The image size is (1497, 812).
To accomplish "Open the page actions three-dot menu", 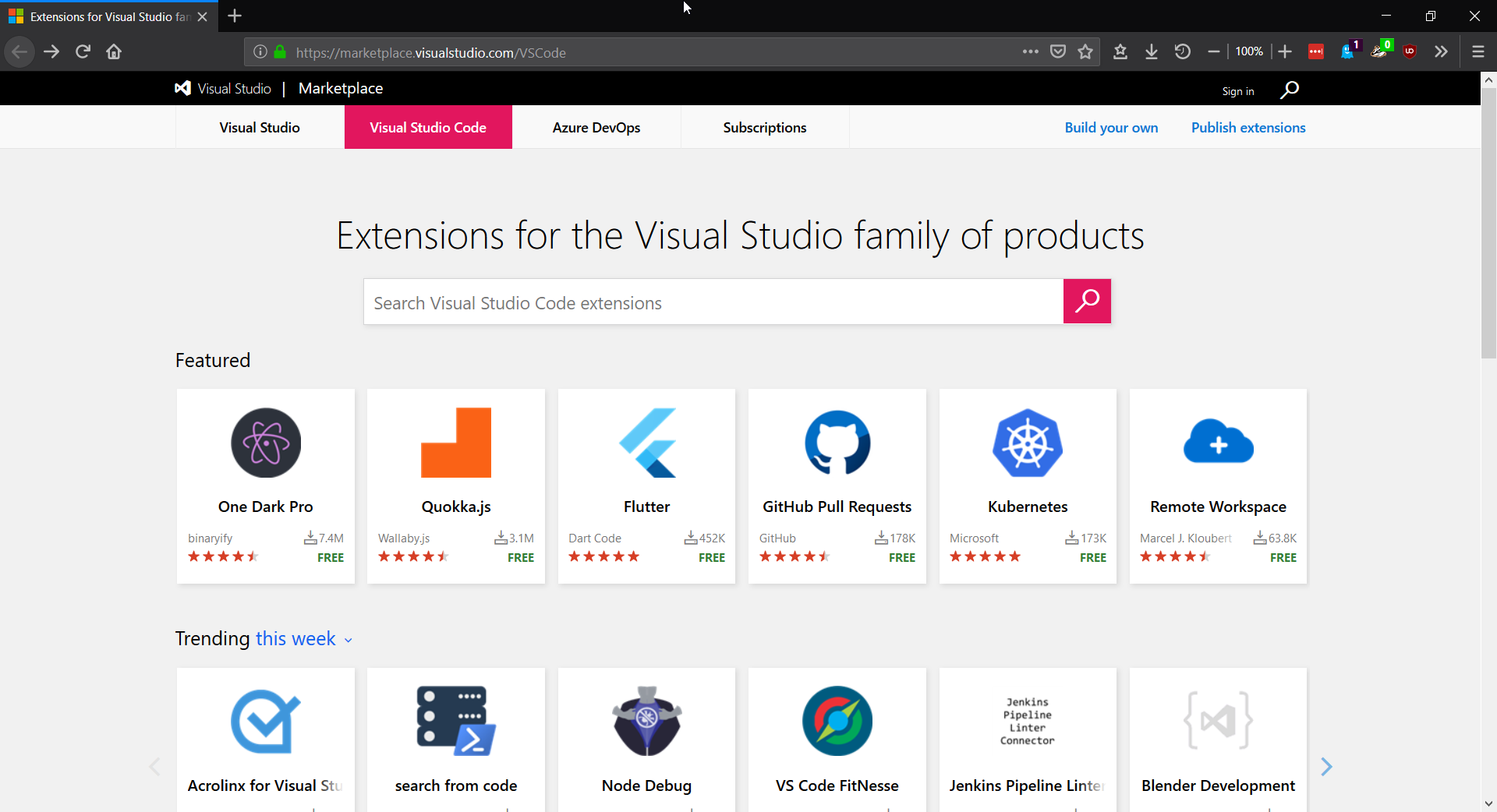I will tap(1030, 52).
